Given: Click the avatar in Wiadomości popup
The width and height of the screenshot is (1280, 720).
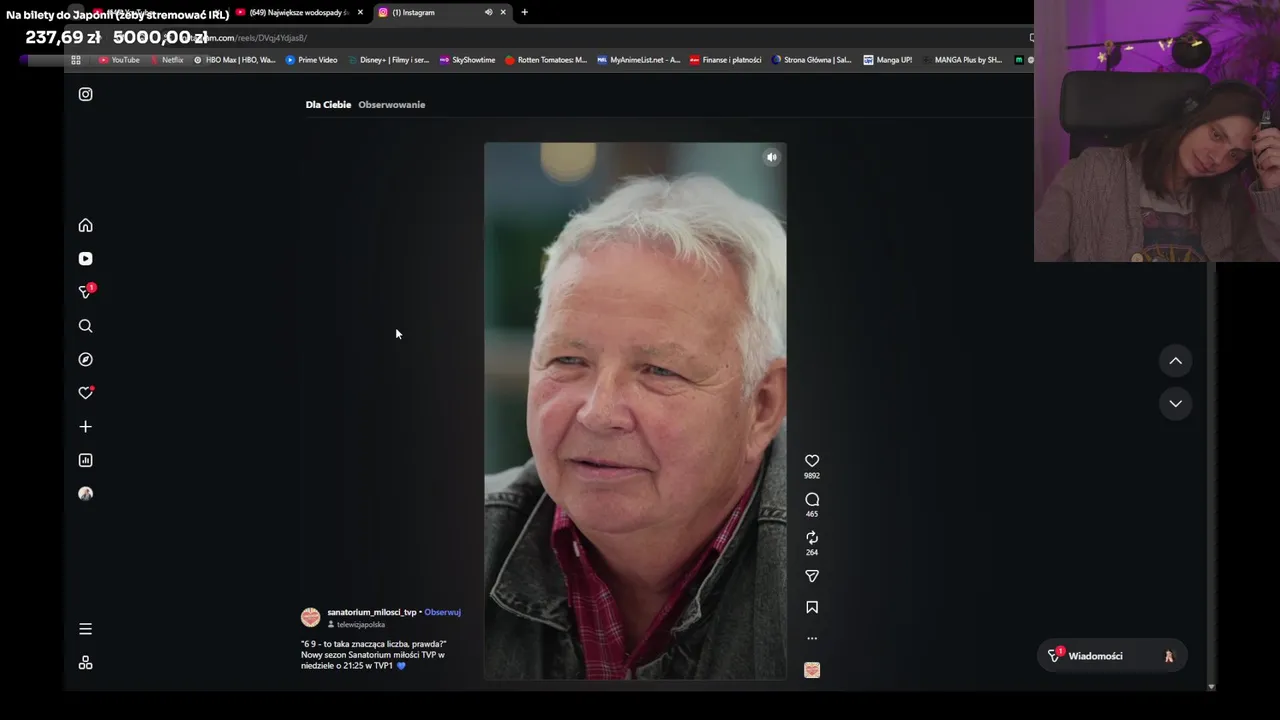Looking at the screenshot, I should tap(1168, 656).
